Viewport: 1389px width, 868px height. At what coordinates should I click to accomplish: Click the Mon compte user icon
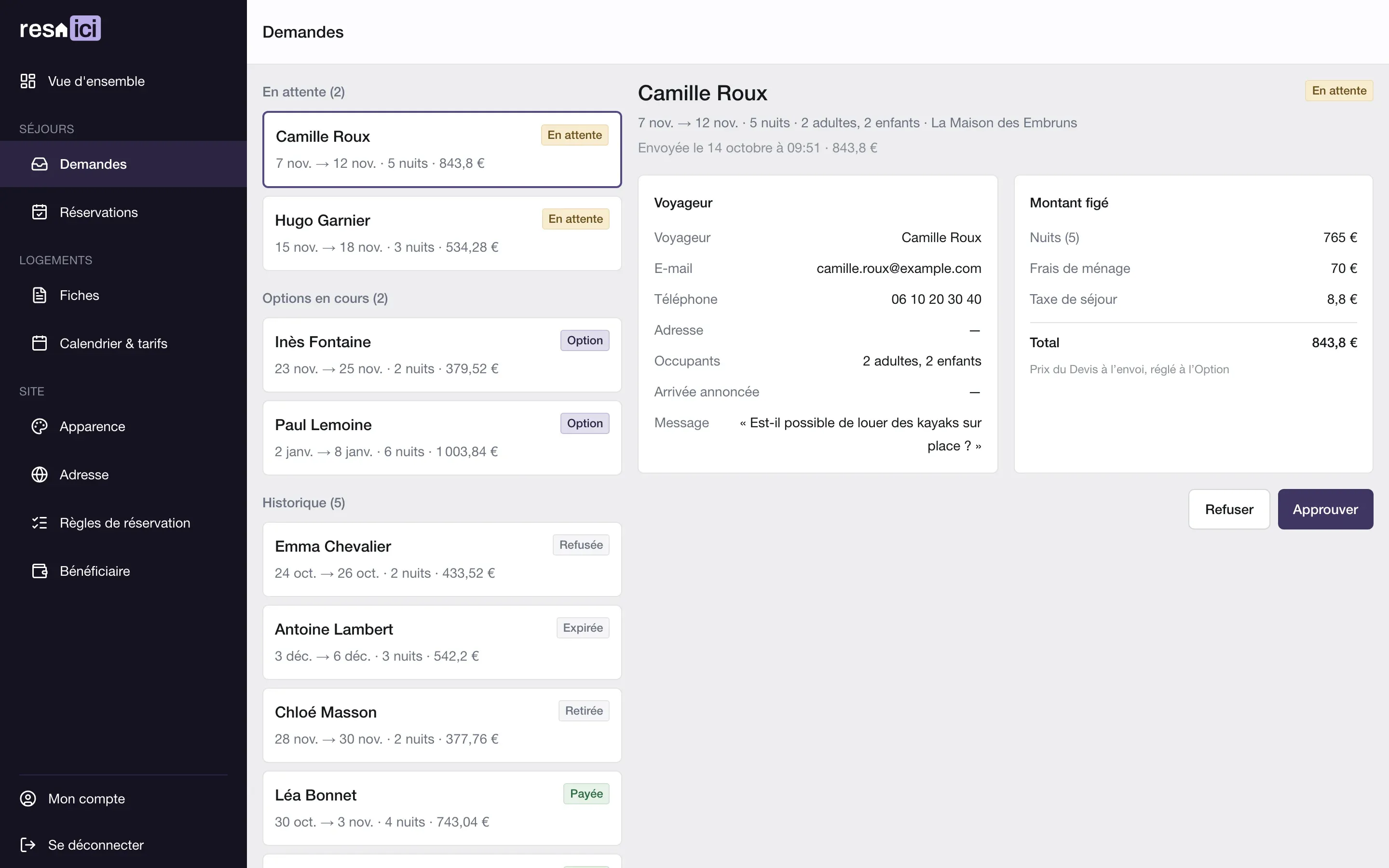click(27, 799)
